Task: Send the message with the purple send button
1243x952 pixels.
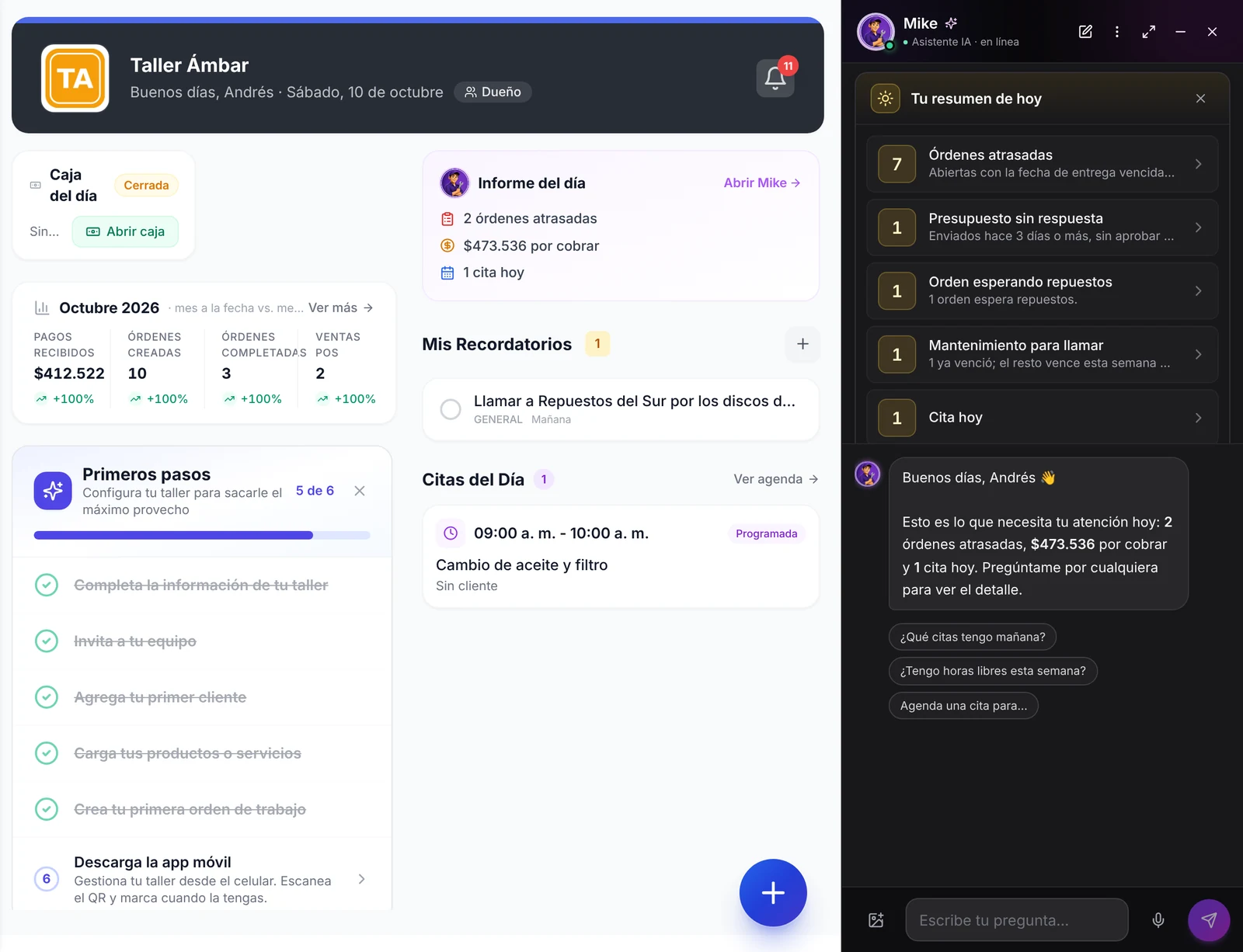Action: [x=1209, y=920]
